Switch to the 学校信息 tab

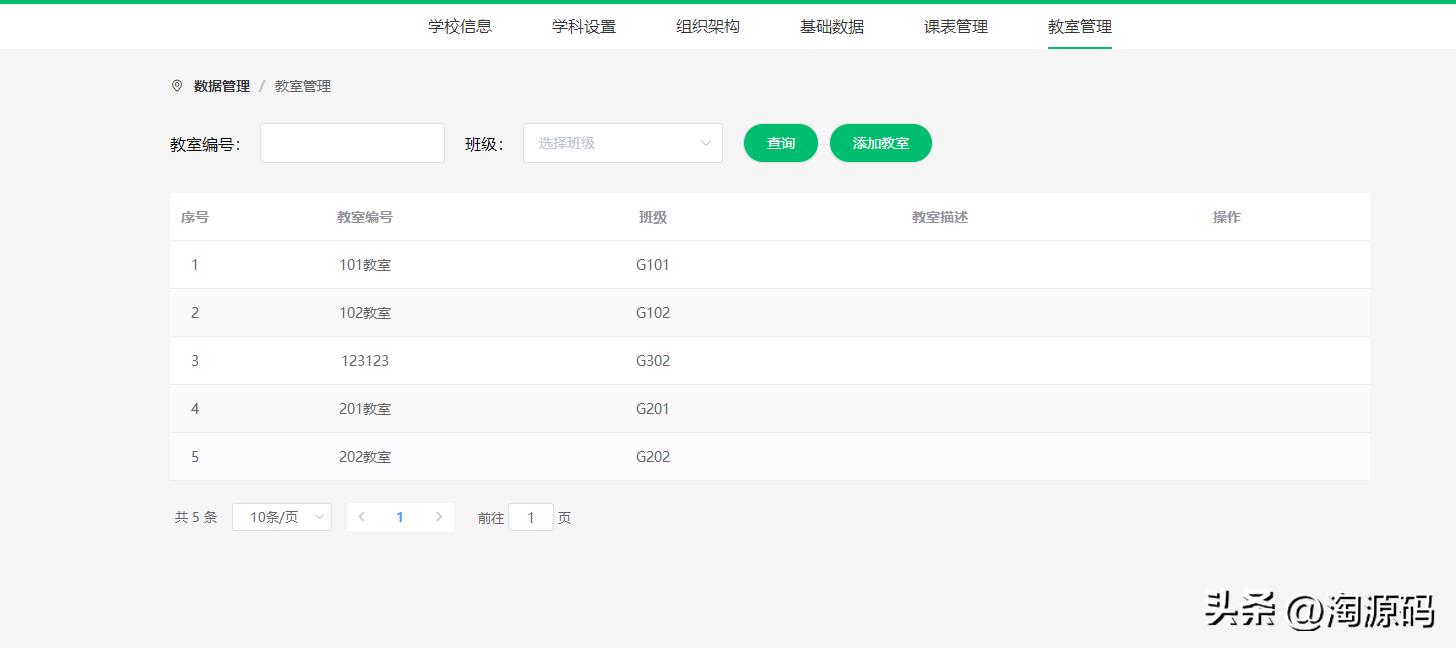click(460, 27)
